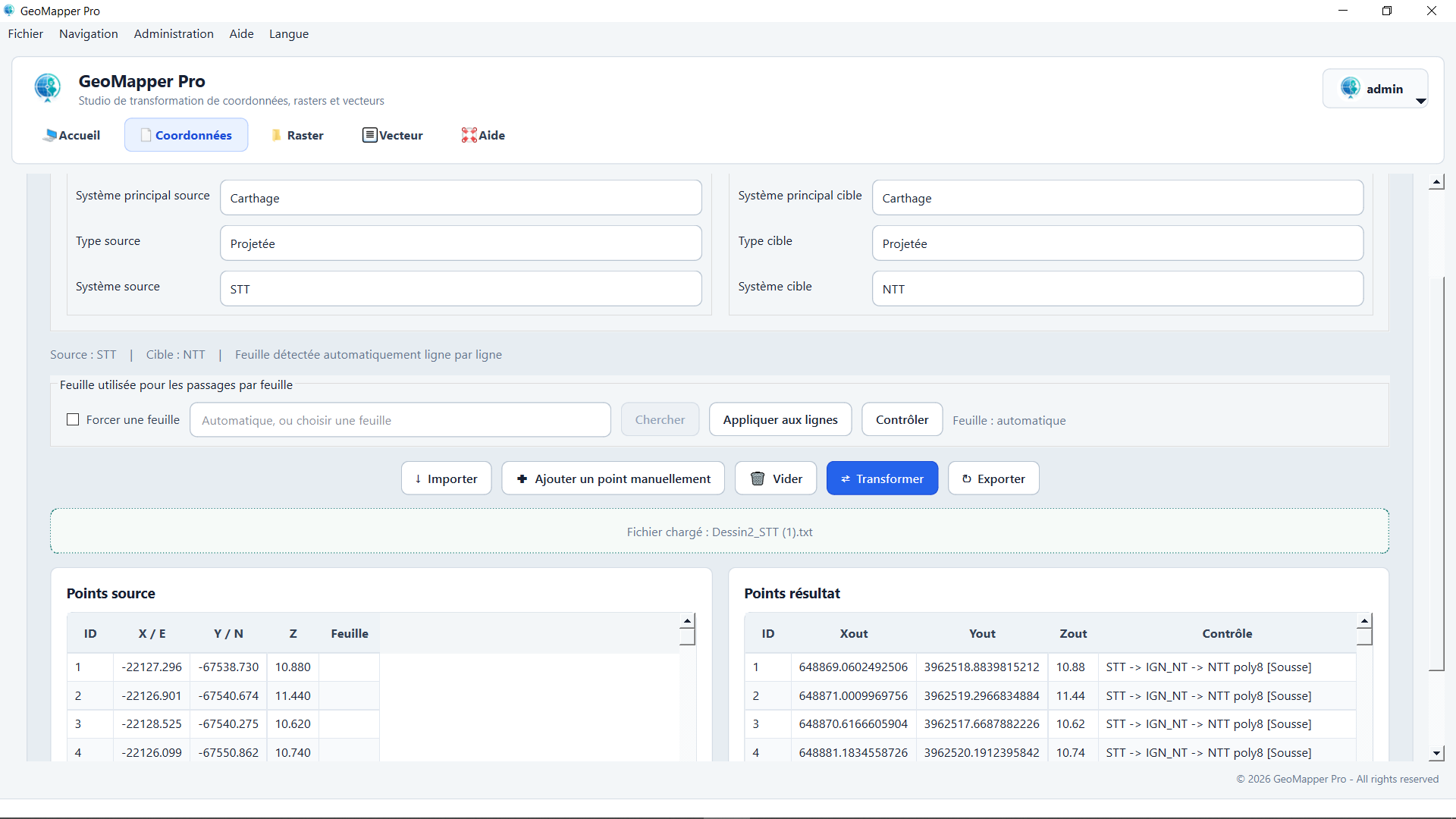Click the main vertical scrollbar thumb

[1436, 474]
